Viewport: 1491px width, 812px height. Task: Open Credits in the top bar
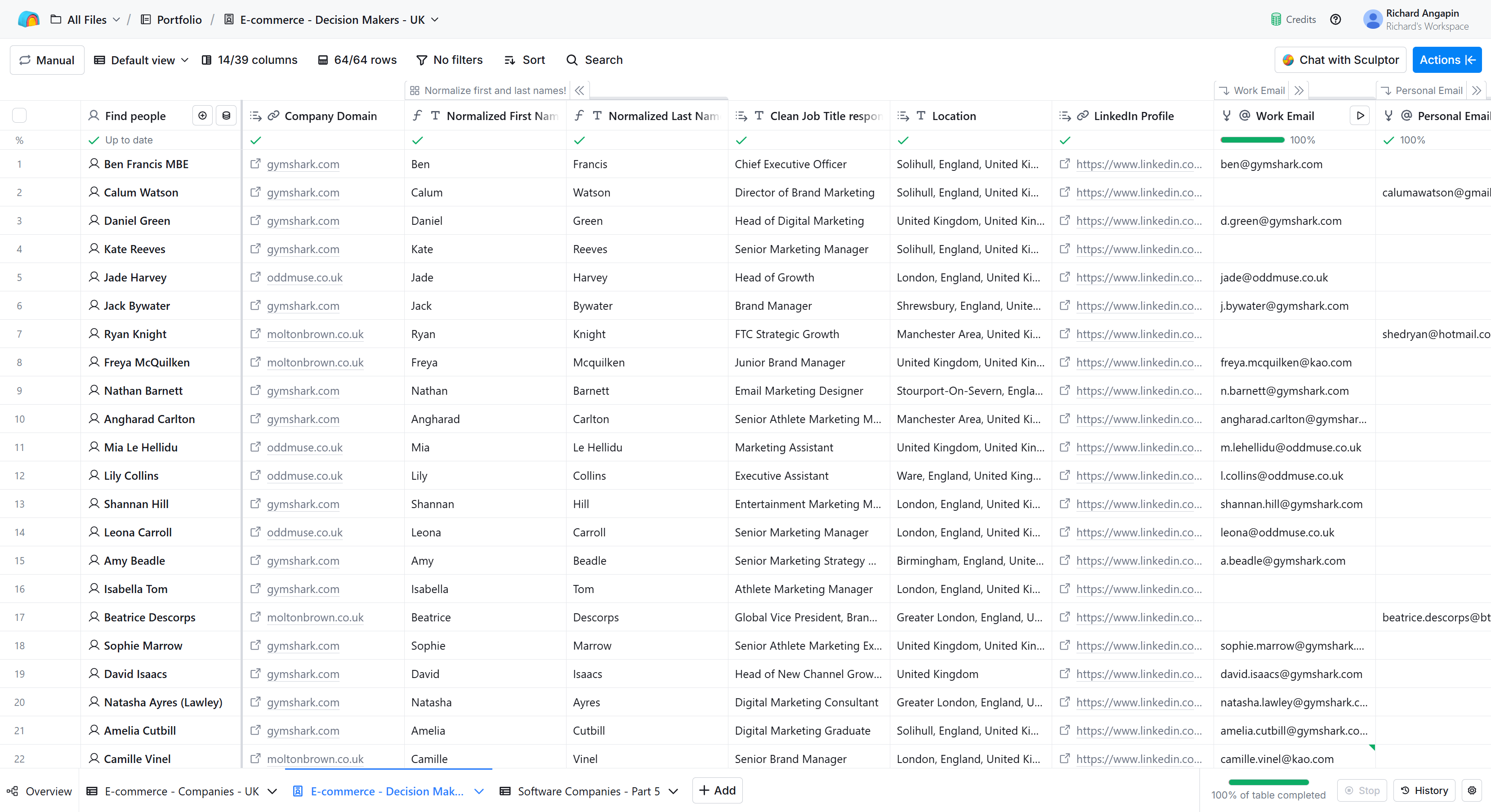[1294, 19]
